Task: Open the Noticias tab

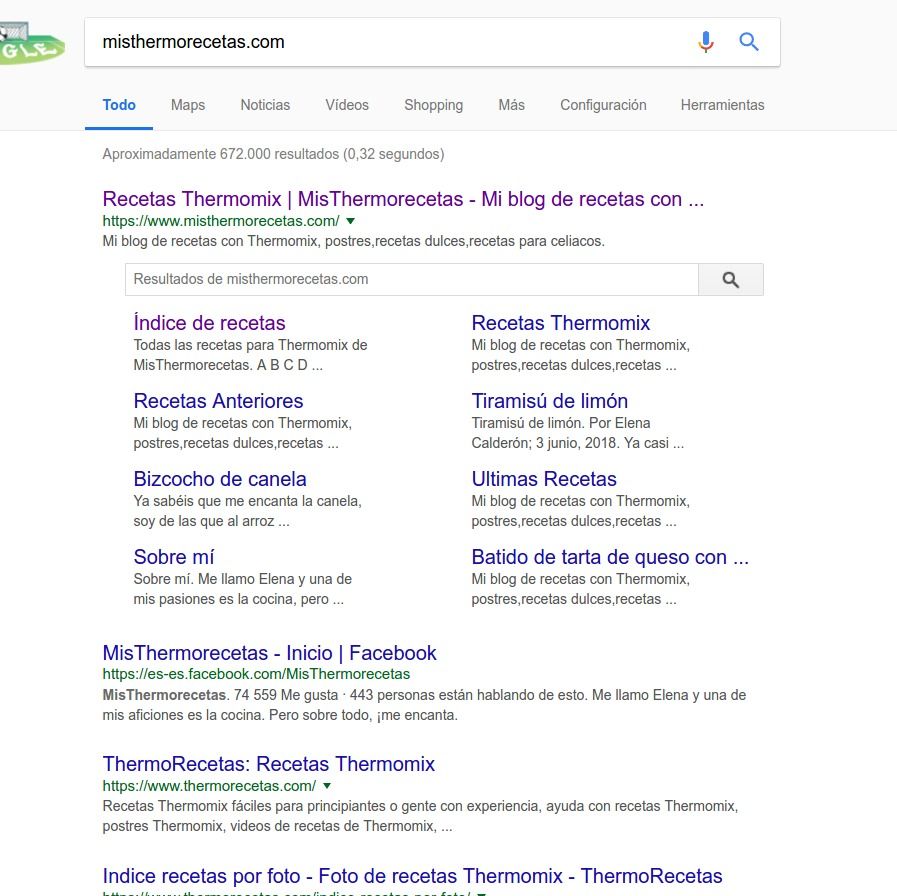Action: click(x=265, y=105)
